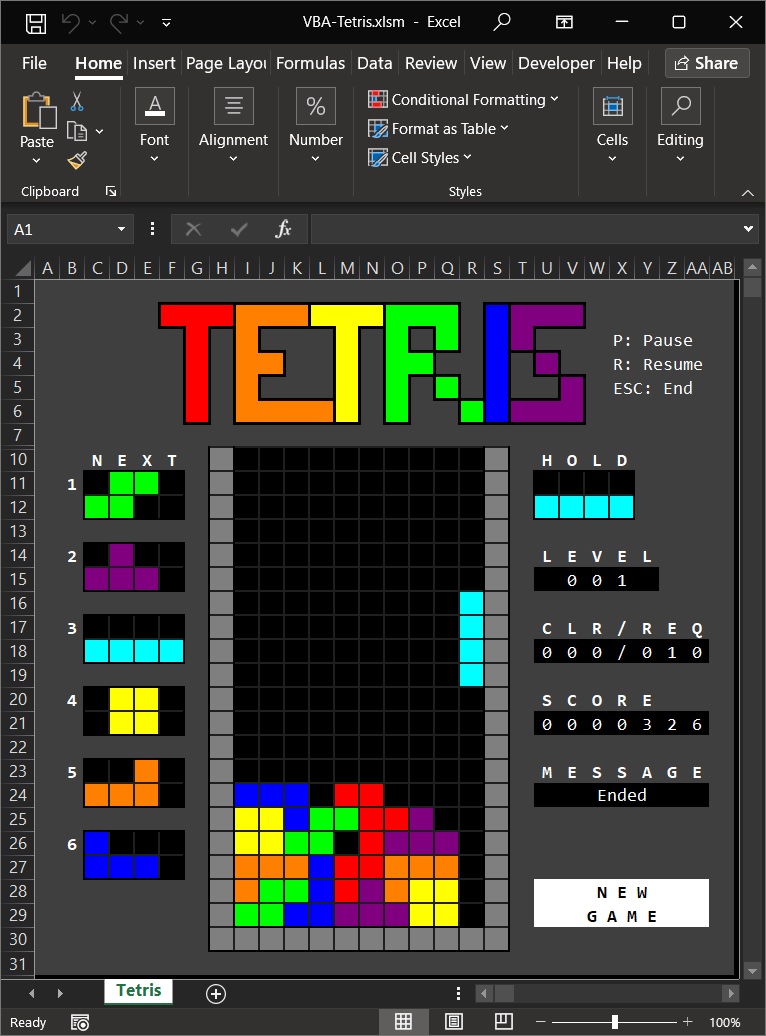Click the Copy icon
Screen dimensions: 766x1036
(77, 131)
